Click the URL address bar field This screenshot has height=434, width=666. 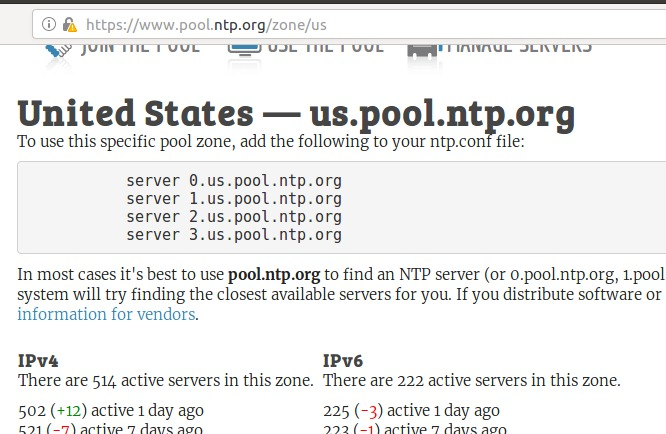pyautogui.click(x=349, y=25)
